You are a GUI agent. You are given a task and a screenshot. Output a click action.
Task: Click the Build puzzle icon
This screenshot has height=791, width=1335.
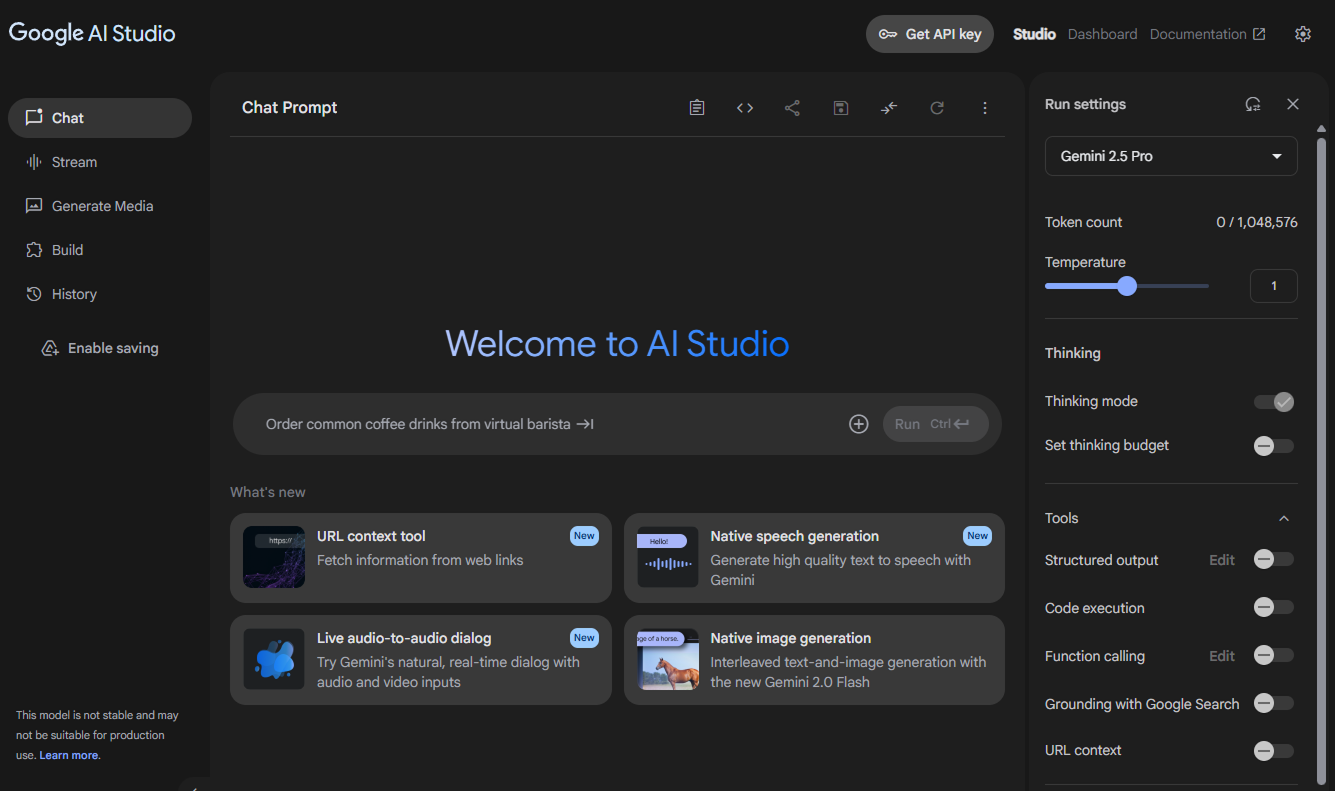pos(34,250)
